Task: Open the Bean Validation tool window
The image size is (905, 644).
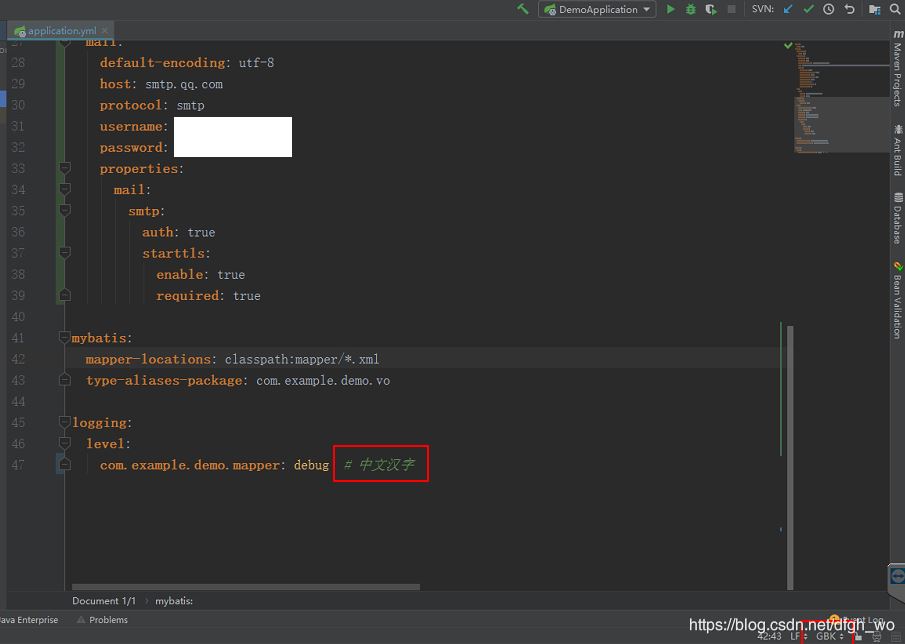Action: coord(897,300)
